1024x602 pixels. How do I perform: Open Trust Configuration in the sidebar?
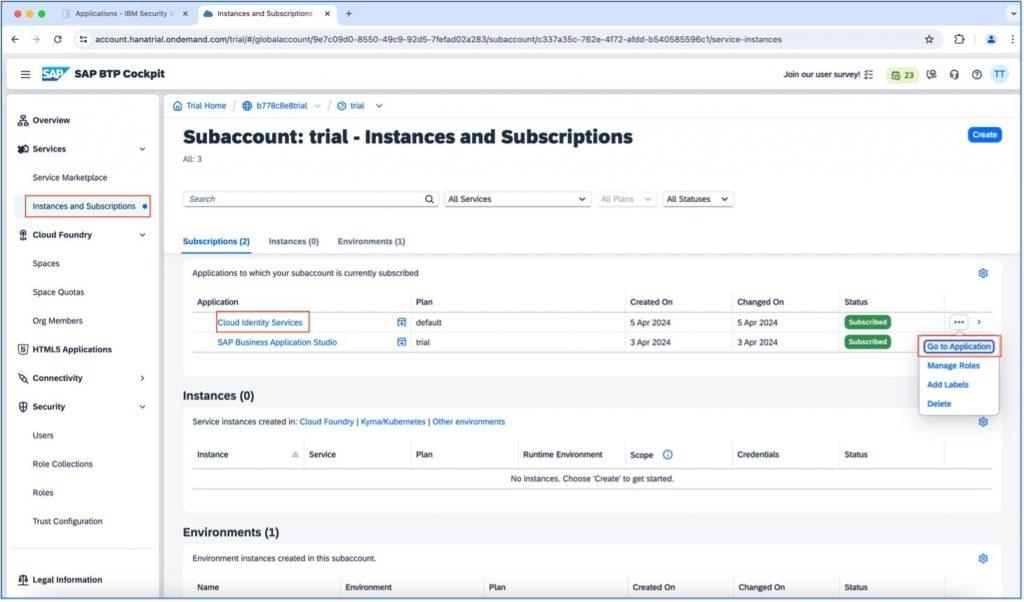[x=67, y=522]
